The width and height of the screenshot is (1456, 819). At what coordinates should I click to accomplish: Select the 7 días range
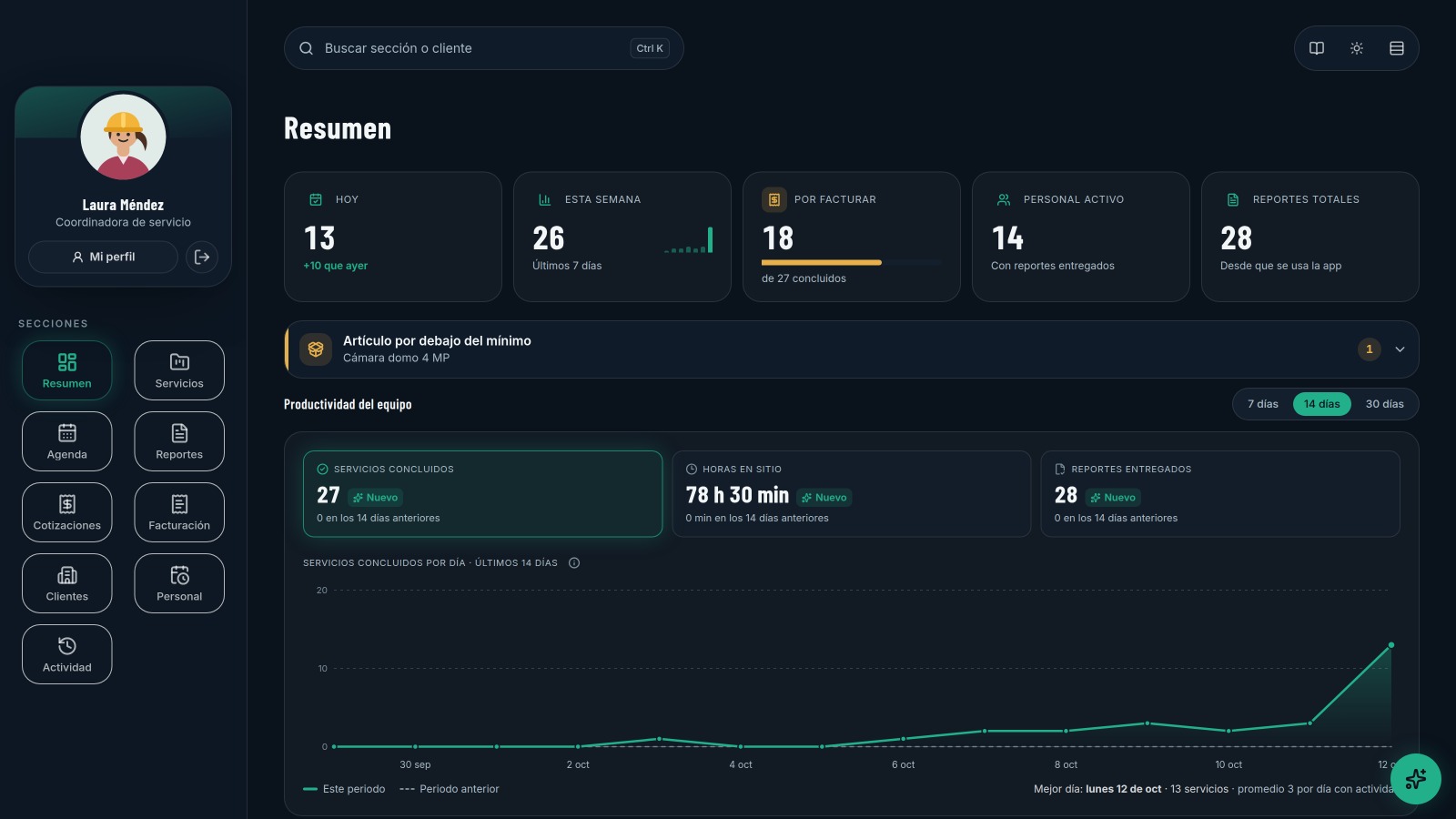[1263, 404]
